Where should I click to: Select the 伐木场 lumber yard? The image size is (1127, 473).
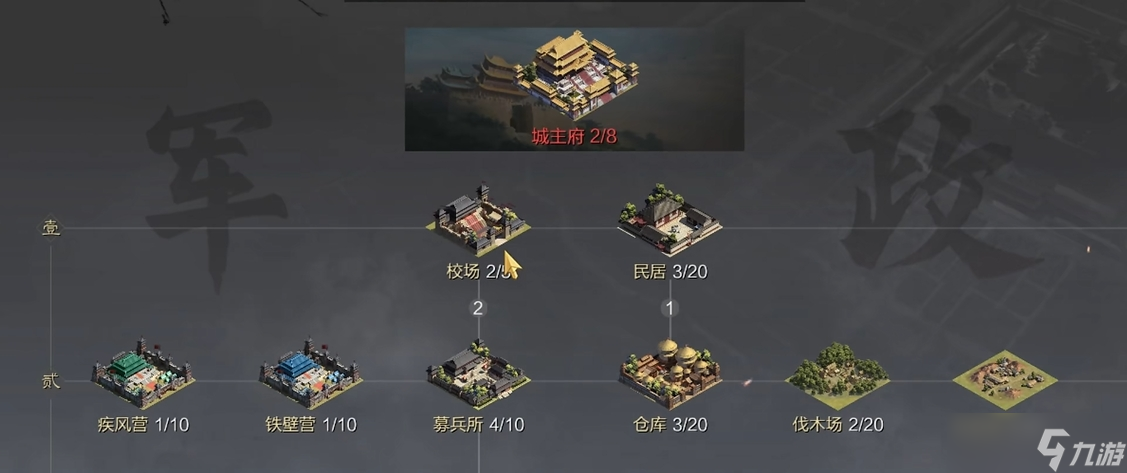(x=837, y=375)
